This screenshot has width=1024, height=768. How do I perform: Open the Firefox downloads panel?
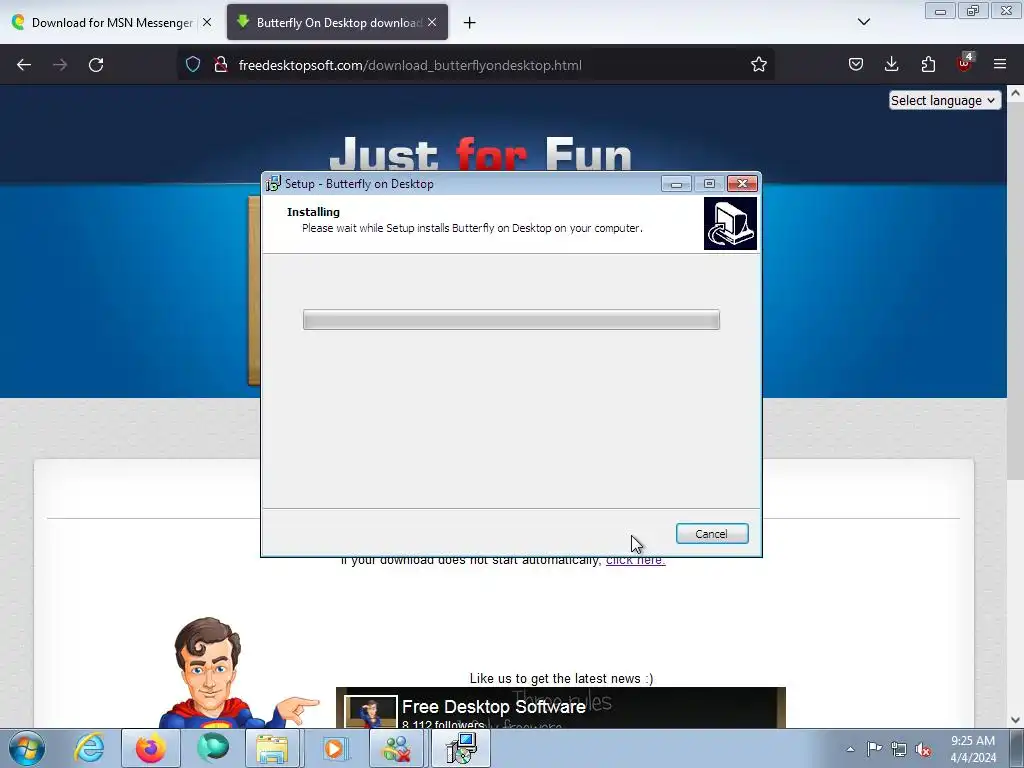click(891, 65)
